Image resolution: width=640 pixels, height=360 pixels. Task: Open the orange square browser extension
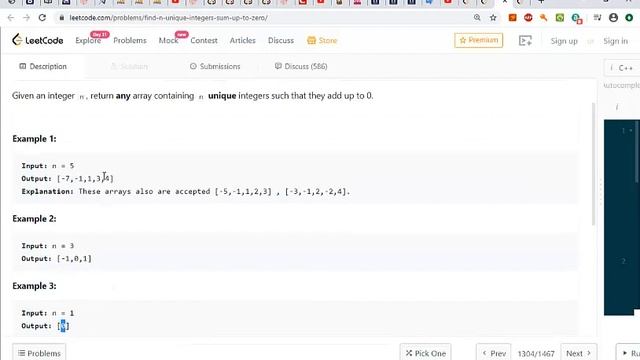click(512, 18)
